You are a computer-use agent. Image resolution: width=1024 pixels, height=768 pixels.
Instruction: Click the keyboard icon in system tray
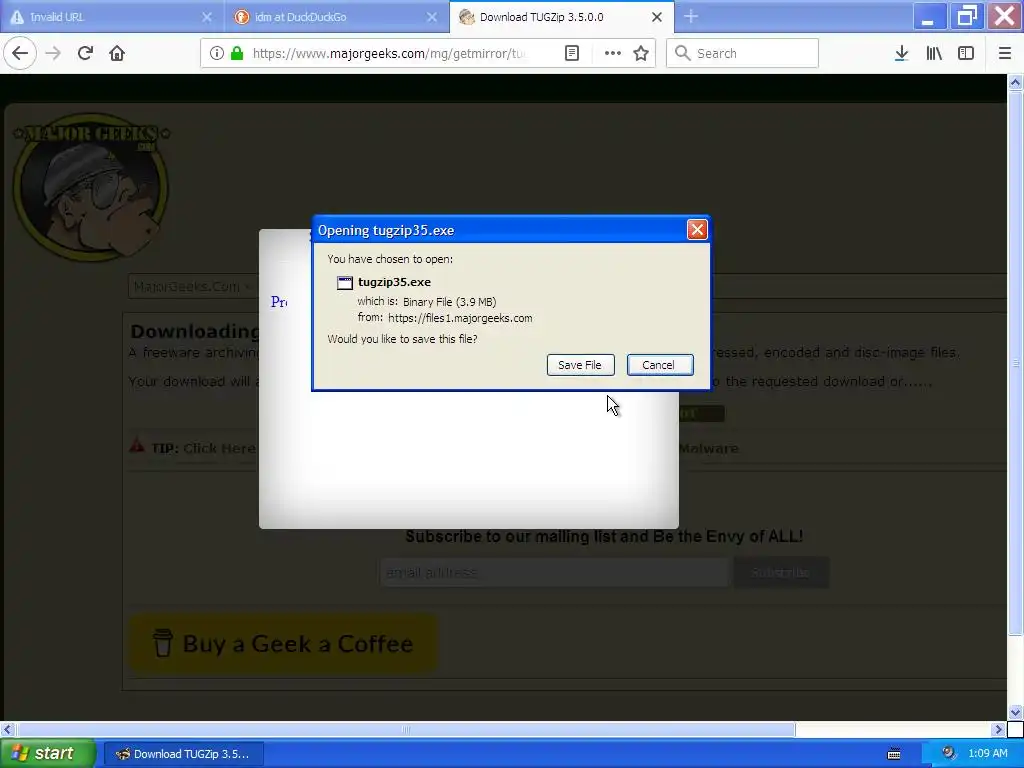(x=894, y=754)
